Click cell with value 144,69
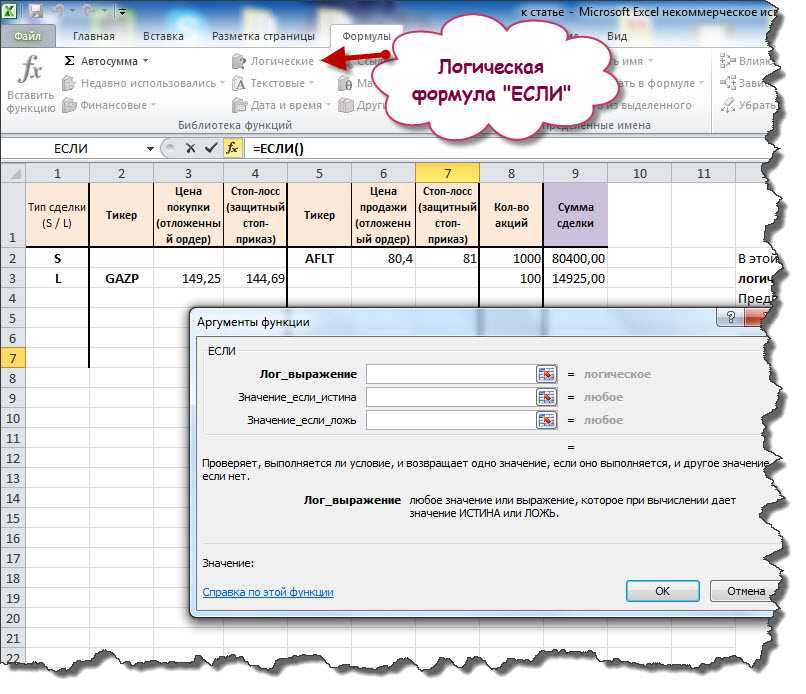The width and height of the screenshot is (806, 694). [x=255, y=279]
